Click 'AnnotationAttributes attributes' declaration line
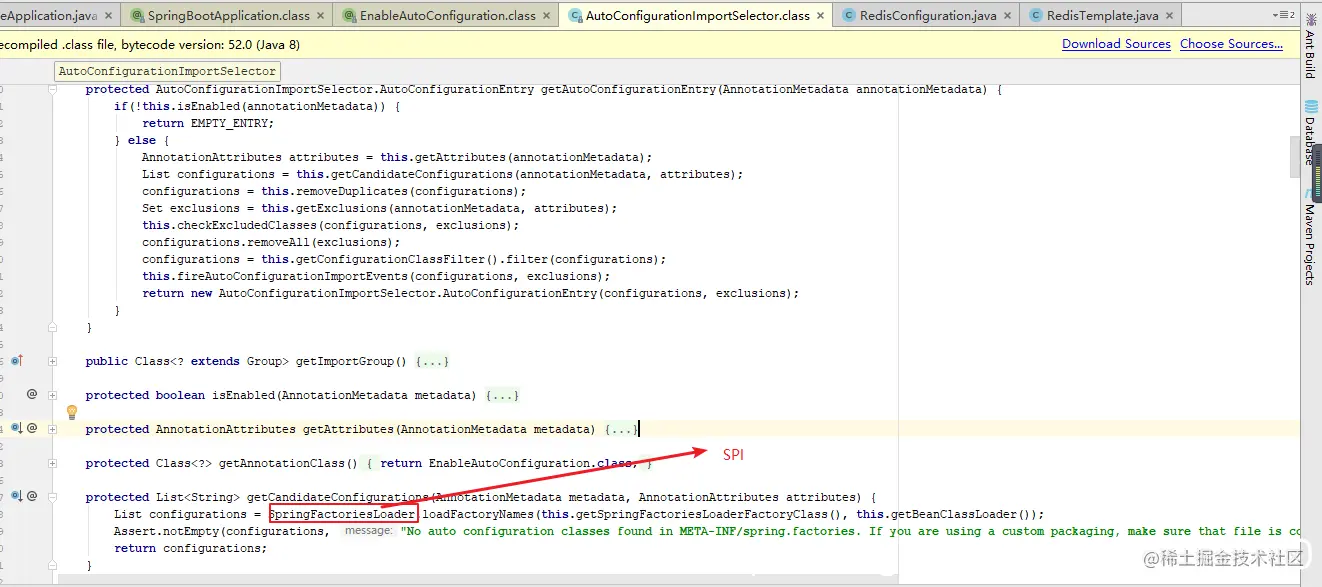This screenshot has height=587, width=1322. coord(397,157)
